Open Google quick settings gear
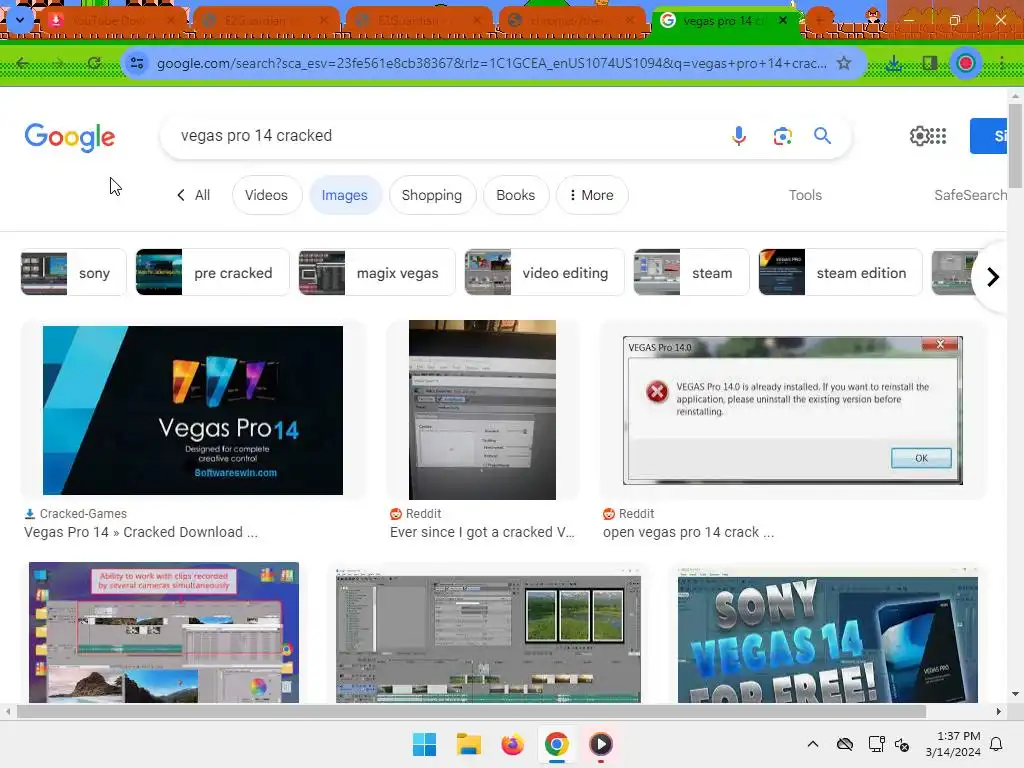The image size is (1024, 768). click(920, 136)
